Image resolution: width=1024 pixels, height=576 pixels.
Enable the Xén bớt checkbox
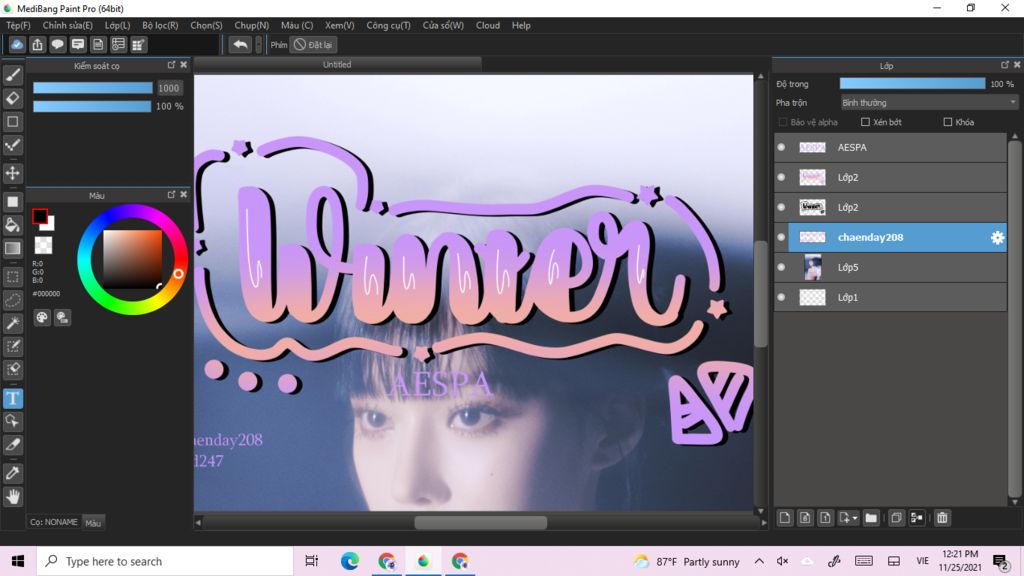pyautogui.click(x=865, y=122)
